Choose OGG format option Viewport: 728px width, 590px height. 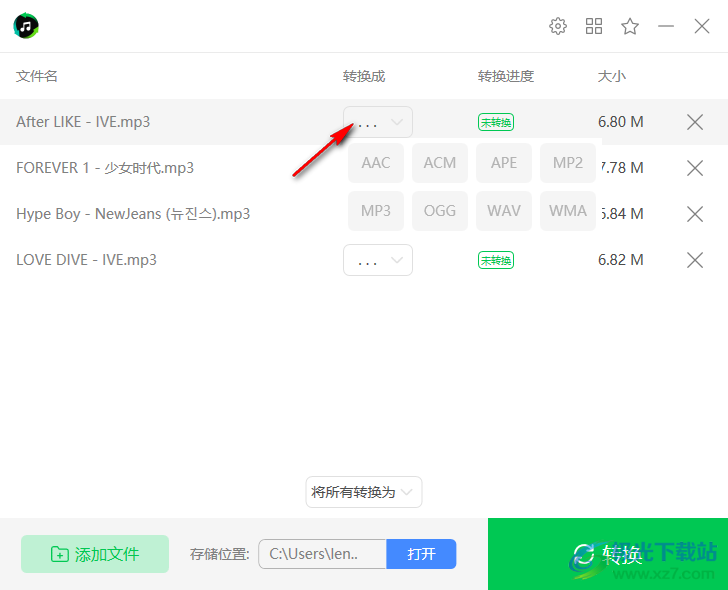[x=440, y=211]
